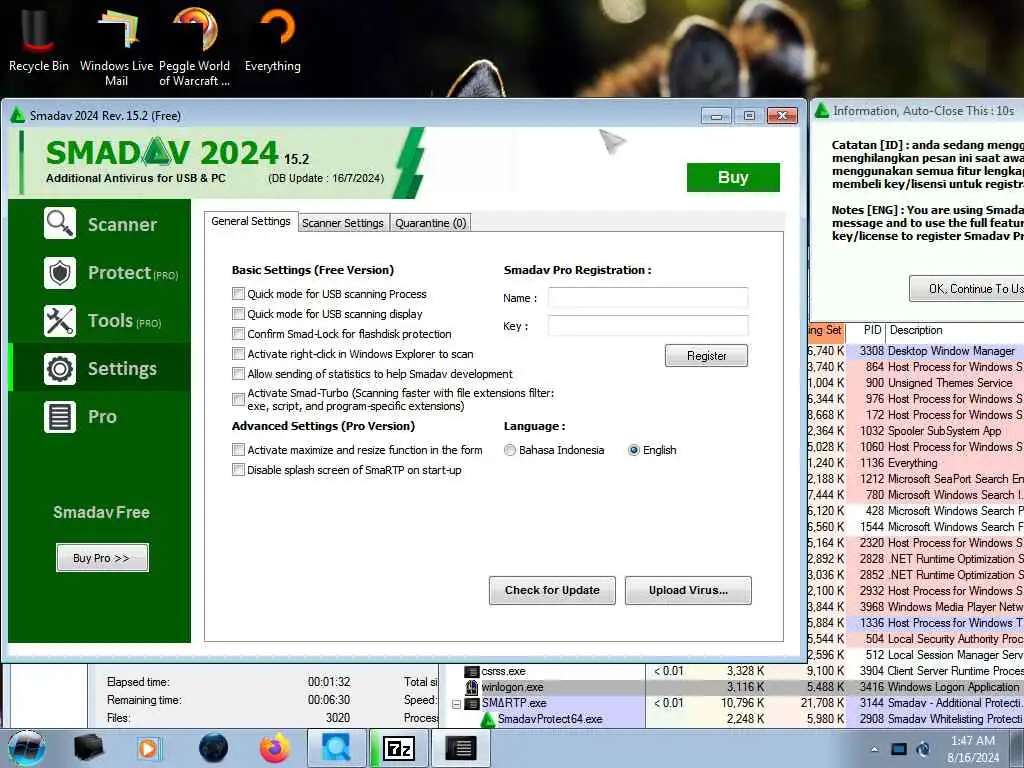Switch to the Scanner Settings tab
1024x768 pixels.
point(343,223)
